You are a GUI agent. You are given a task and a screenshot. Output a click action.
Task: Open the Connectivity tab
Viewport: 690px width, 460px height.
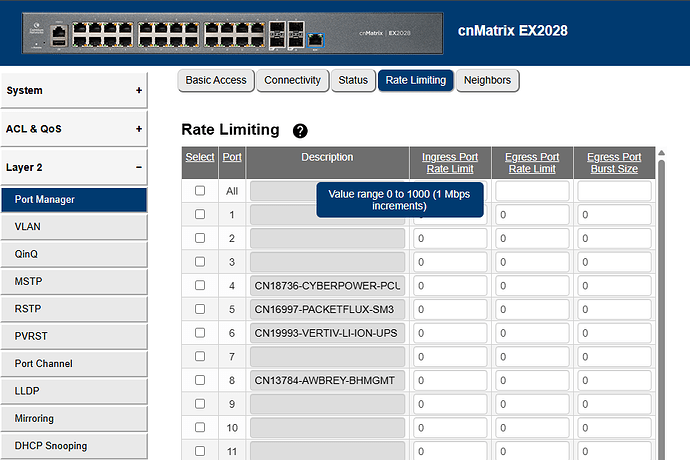click(x=292, y=80)
